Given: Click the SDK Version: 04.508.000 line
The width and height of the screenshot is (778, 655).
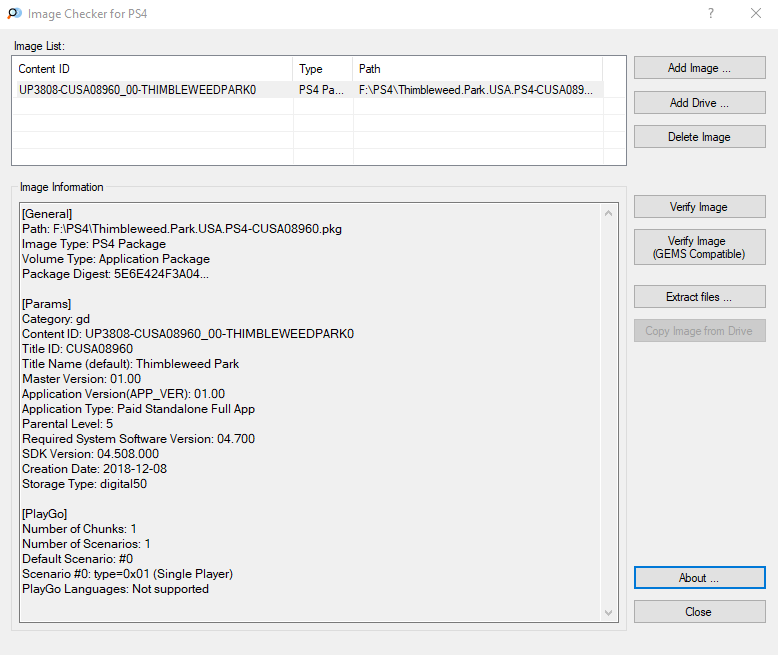Looking at the screenshot, I should (90, 454).
